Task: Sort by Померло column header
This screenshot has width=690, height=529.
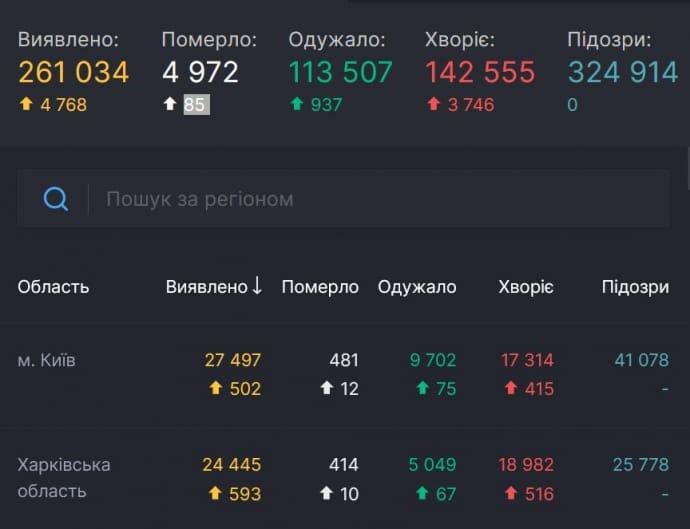Action: [x=320, y=287]
